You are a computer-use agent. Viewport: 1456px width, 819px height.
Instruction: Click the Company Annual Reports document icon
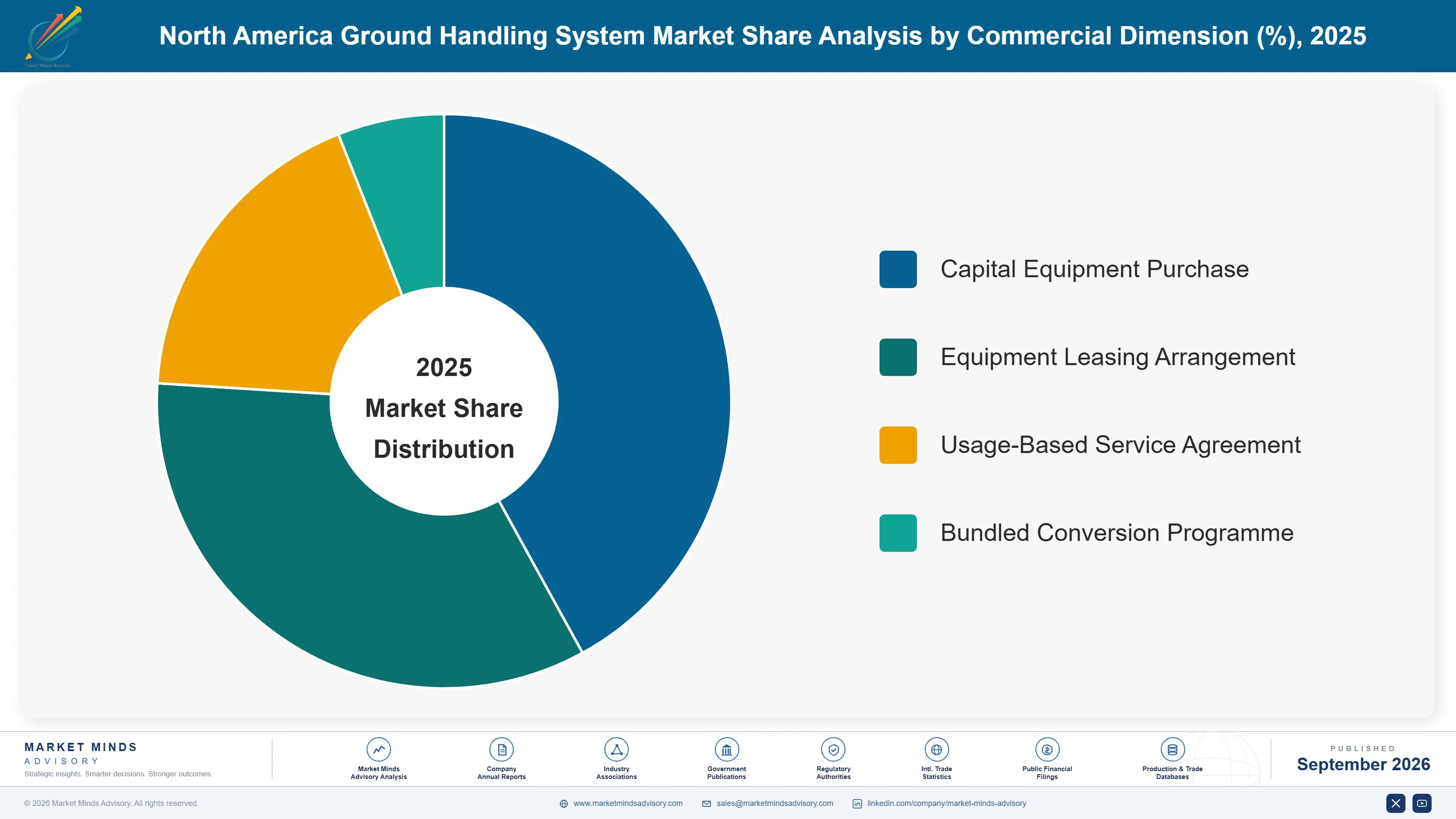(x=501, y=749)
